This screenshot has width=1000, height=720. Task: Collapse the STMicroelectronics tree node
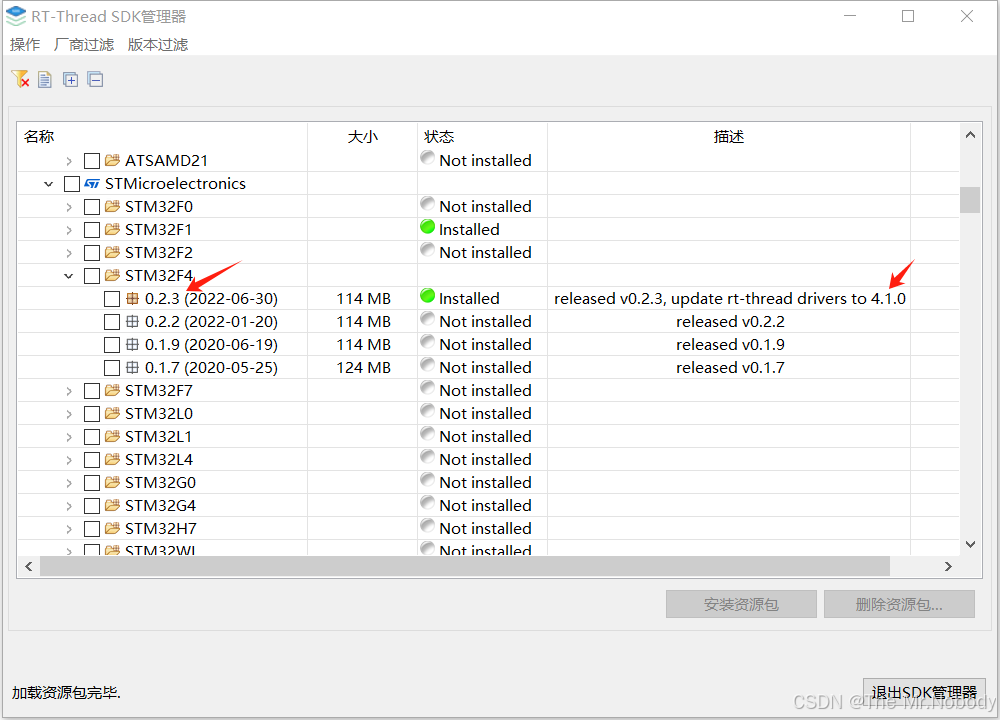coord(48,184)
